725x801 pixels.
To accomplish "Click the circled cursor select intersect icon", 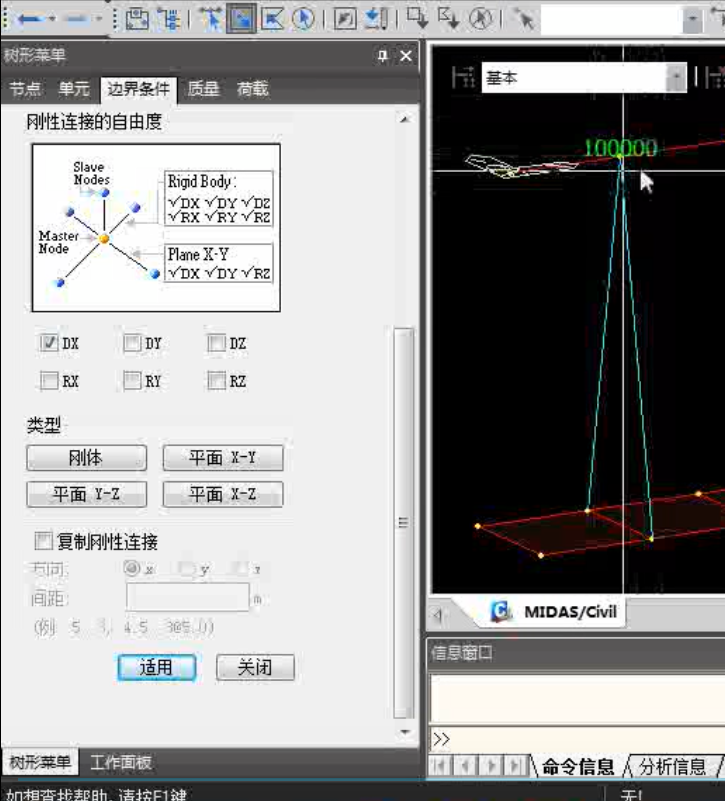I will [303, 18].
